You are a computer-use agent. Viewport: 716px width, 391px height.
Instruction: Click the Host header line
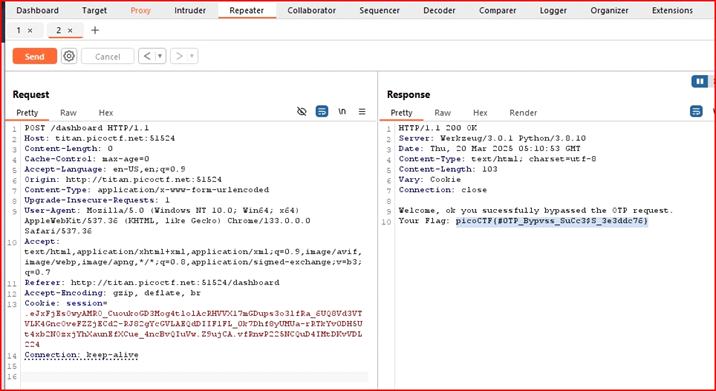[x=100, y=138]
